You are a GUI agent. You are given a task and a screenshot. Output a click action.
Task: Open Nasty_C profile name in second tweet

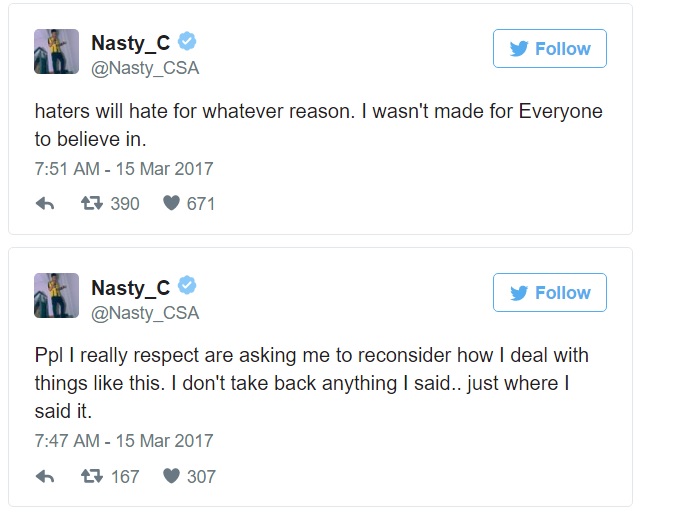pyautogui.click(x=130, y=288)
